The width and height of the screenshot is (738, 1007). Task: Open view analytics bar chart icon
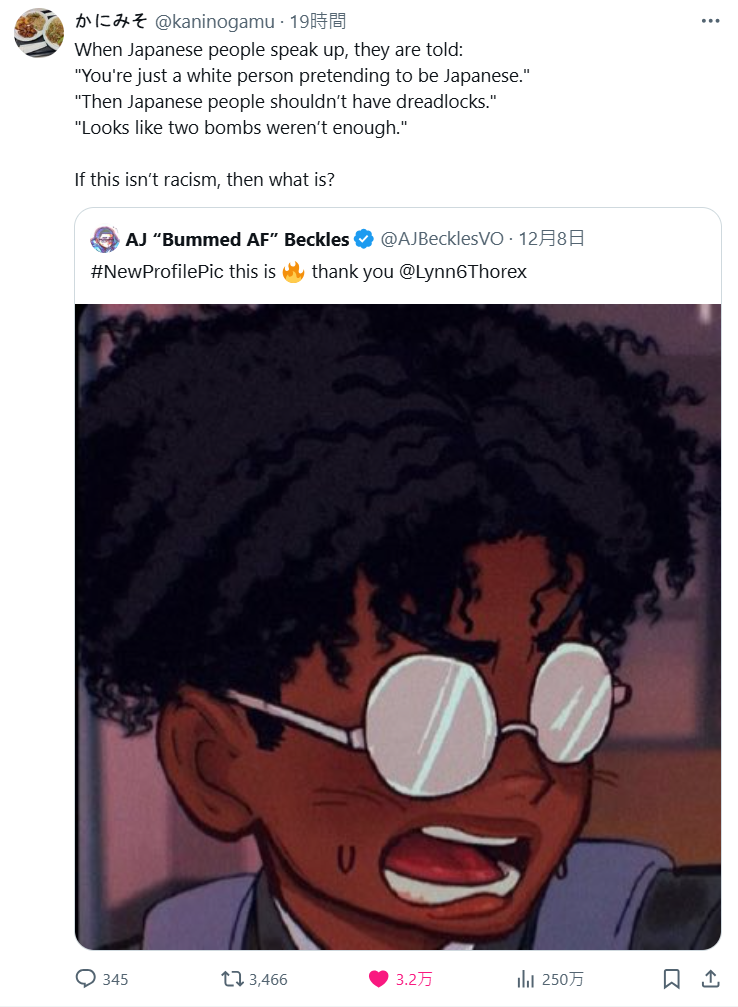pyautogui.click(x=527, y=978)
